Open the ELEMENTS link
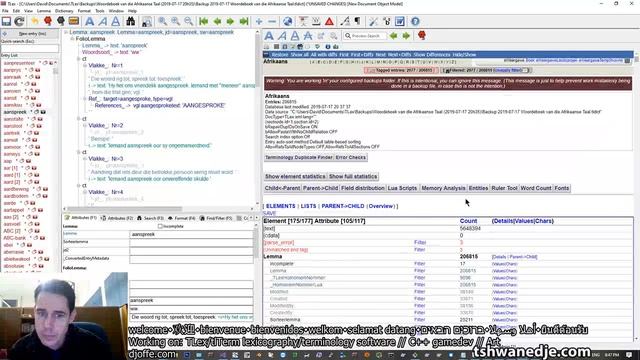The image size is (640, 360). pos(280,206)
